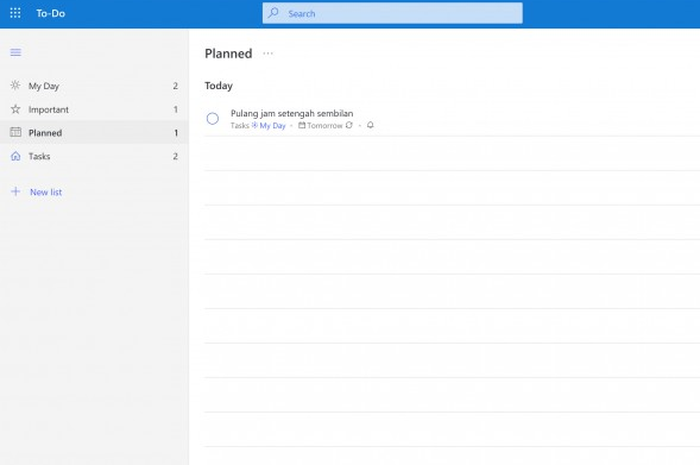Click the sun icon beside My Day in sidebar
Screen dimensions: 700x465
pos(15,85)
